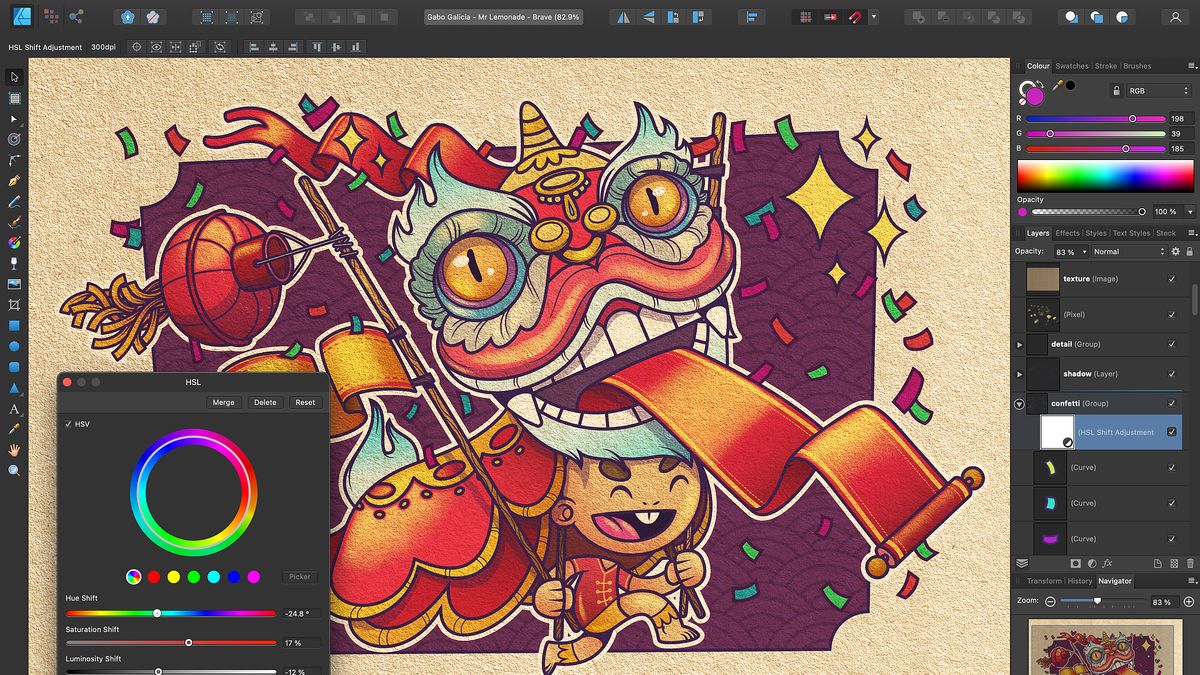Click the Hue Shift slider handle
Image resolution: width=1200 pixels, height=675 pixels.
pyautogui.click(x=158, y=613)
